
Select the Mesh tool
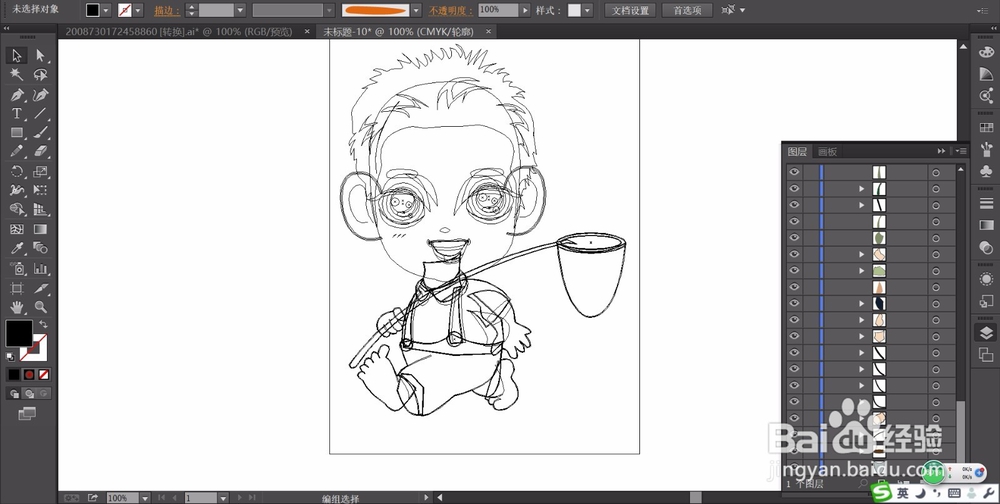pyautogui.click(x=17, y=229)
